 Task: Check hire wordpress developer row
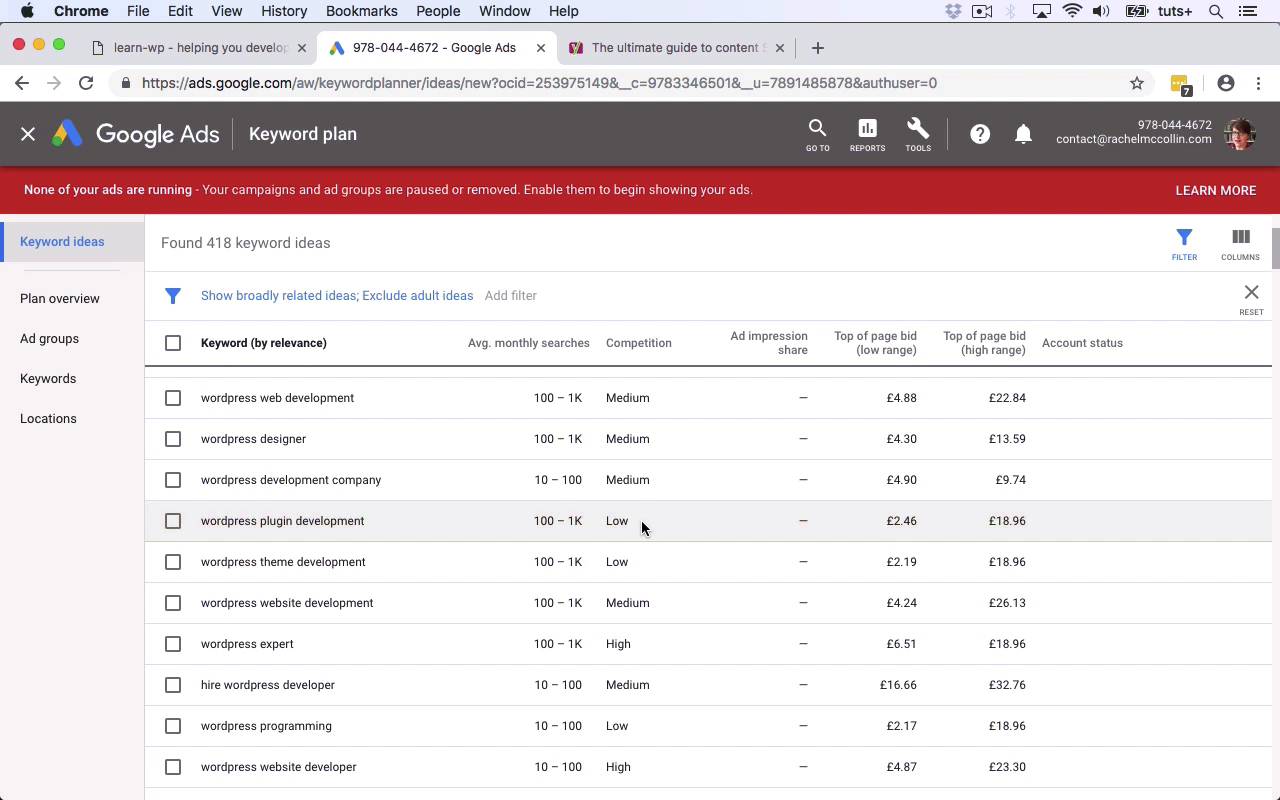pyautogui.click(x=173, y=685)
